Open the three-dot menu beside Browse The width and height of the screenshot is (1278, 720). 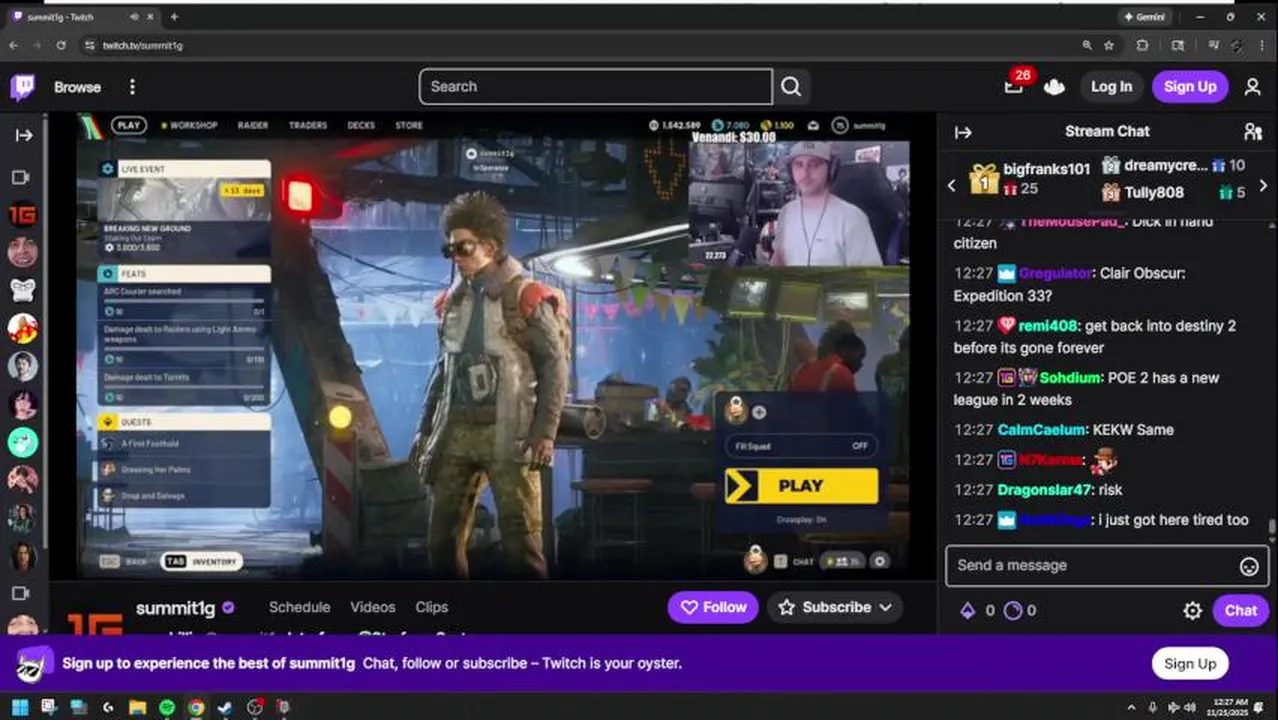(x=132, y=87)
